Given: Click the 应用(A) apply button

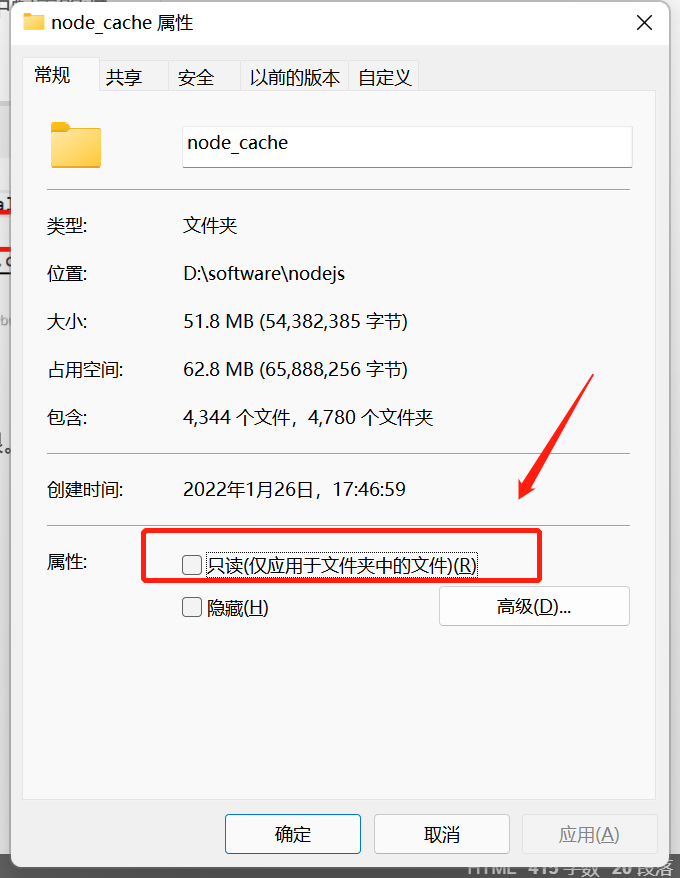Looking at the screenshot, I should click(x=589, y=834).
